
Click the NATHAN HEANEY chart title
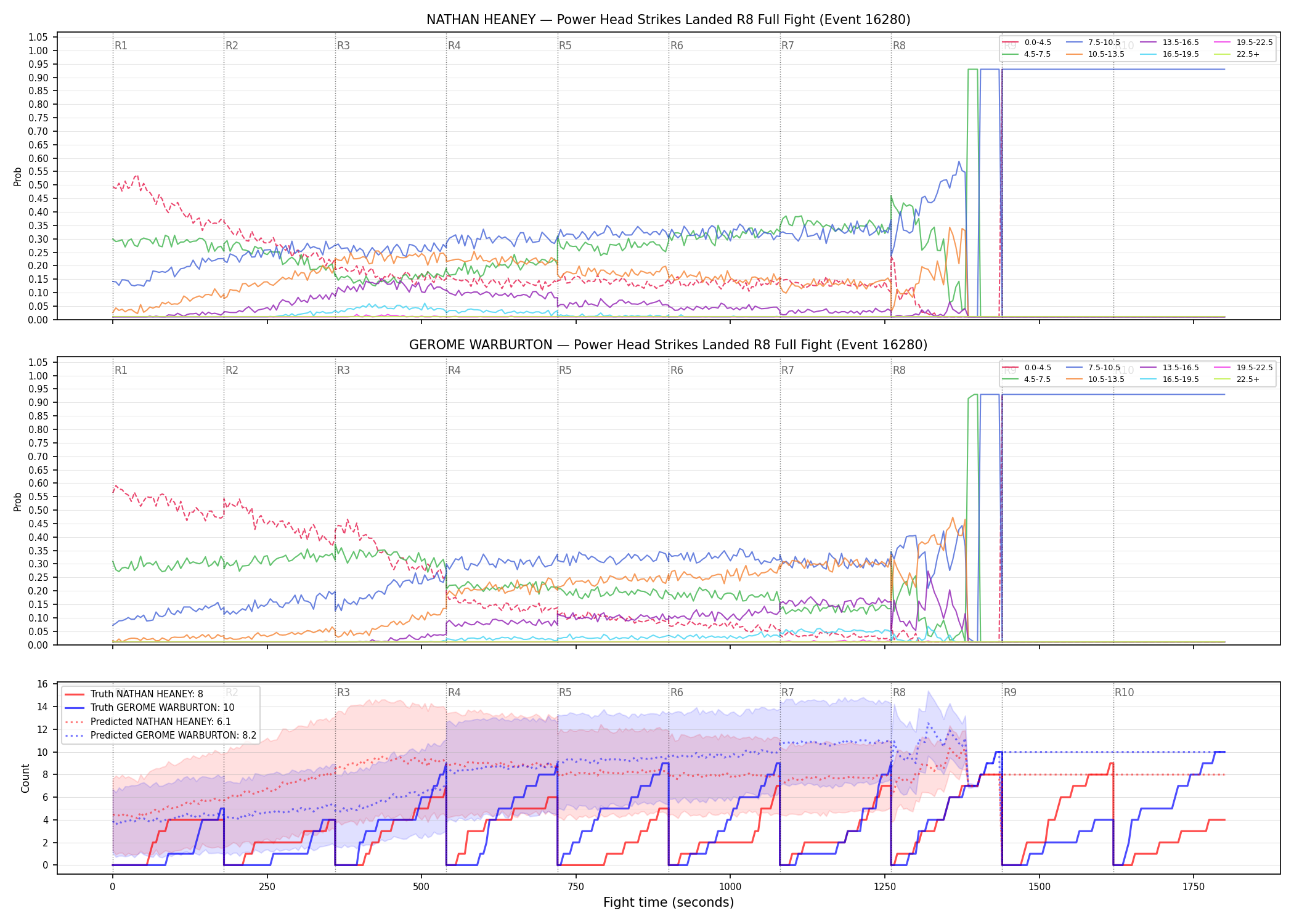(669, 20)
